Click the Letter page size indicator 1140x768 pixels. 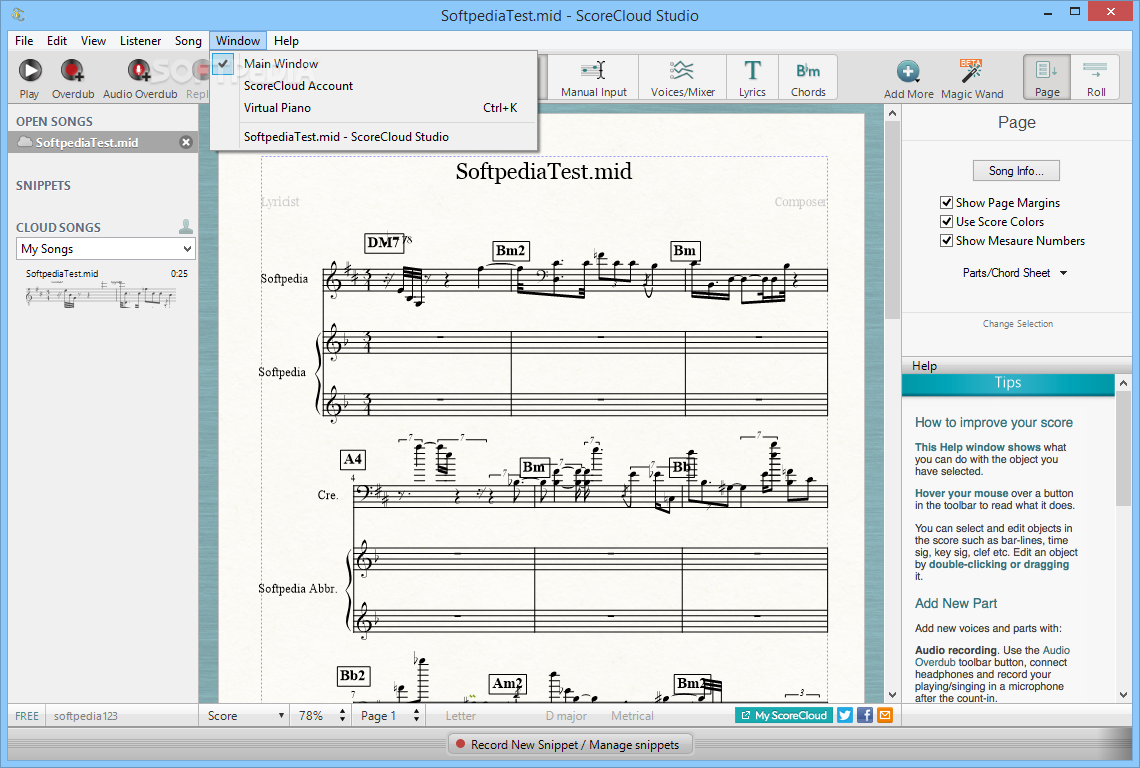[x=461, y=716]
